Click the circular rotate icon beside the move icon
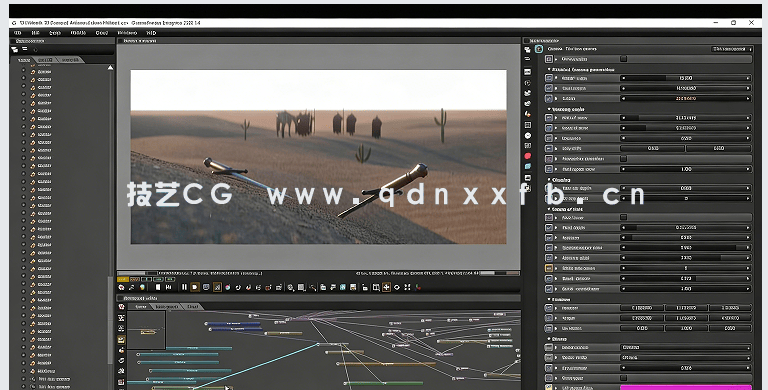Image resolution: width=768 pixels, height=390 pixels. pos(397,288)
